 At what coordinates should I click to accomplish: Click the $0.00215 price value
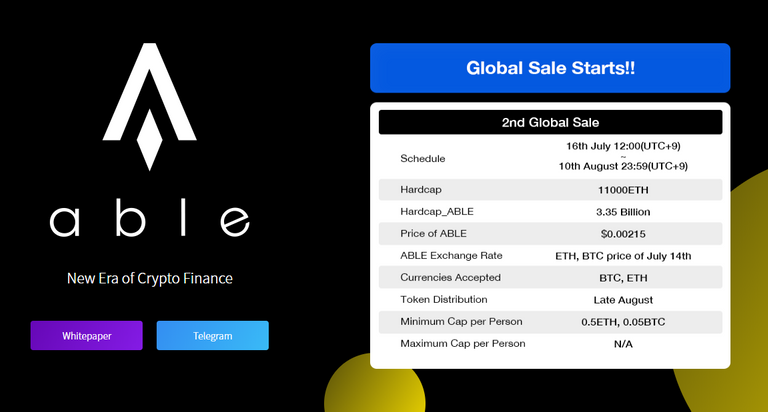[x=623, y=234]
